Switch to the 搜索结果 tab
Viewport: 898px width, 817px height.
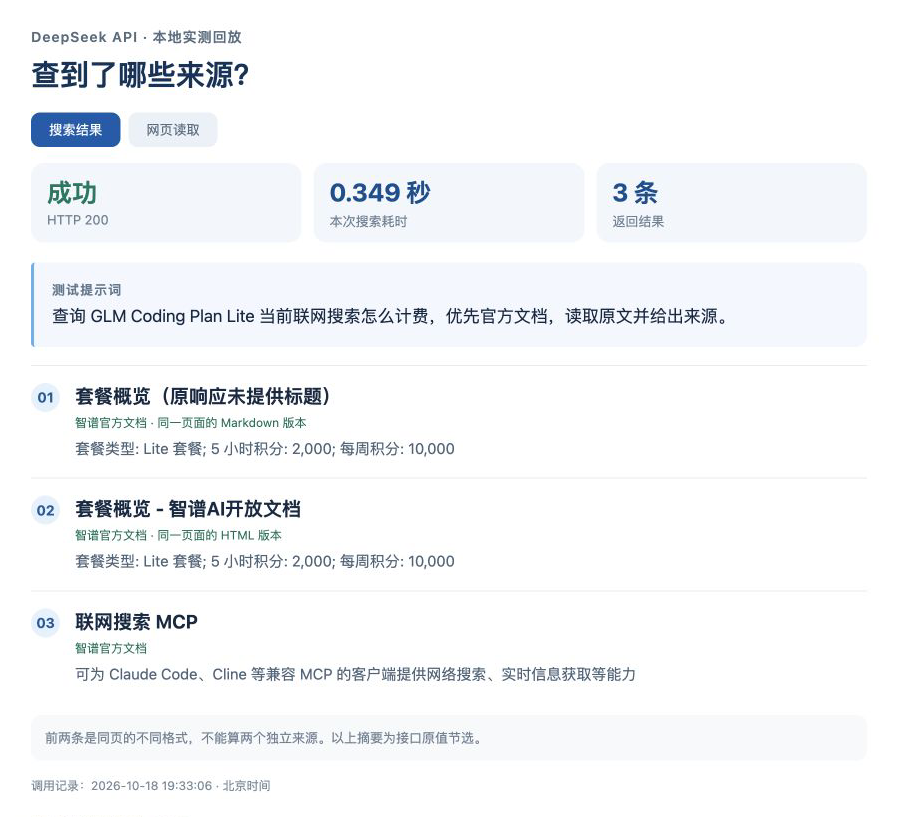[x=76, y=130]
